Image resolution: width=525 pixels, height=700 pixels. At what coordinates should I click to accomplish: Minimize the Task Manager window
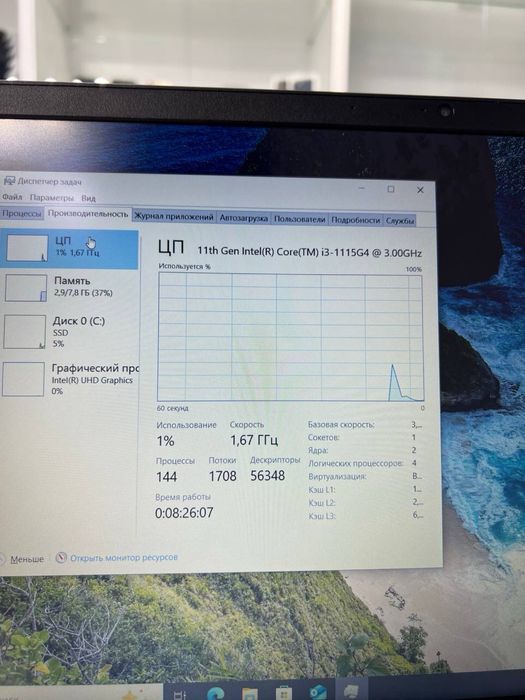[x=362, y=188]
